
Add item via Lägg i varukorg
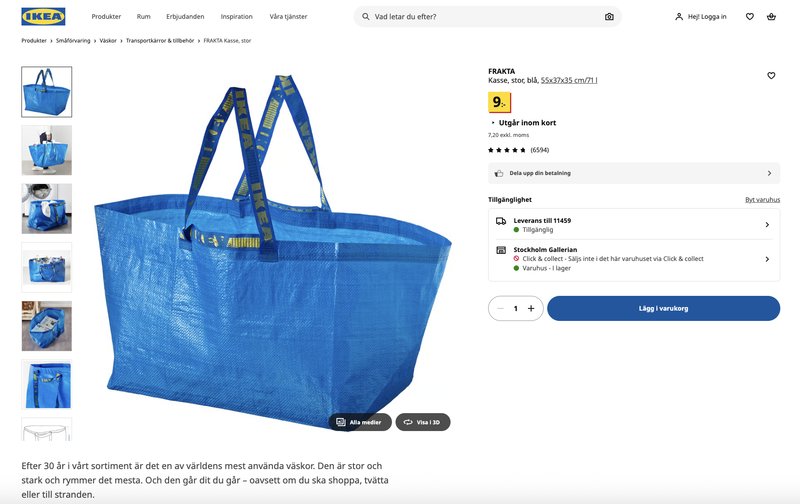coord(663,308)
